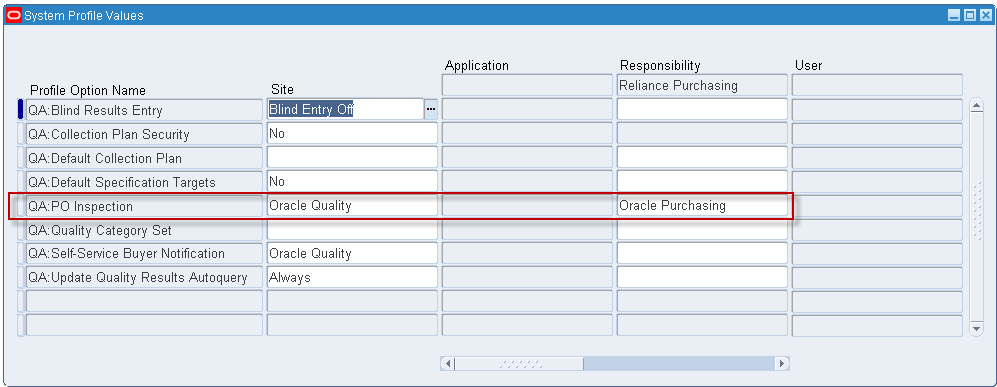
Task: Click the Responsibility field for QA:Default Collection Plan
Action: click(703, 158)
